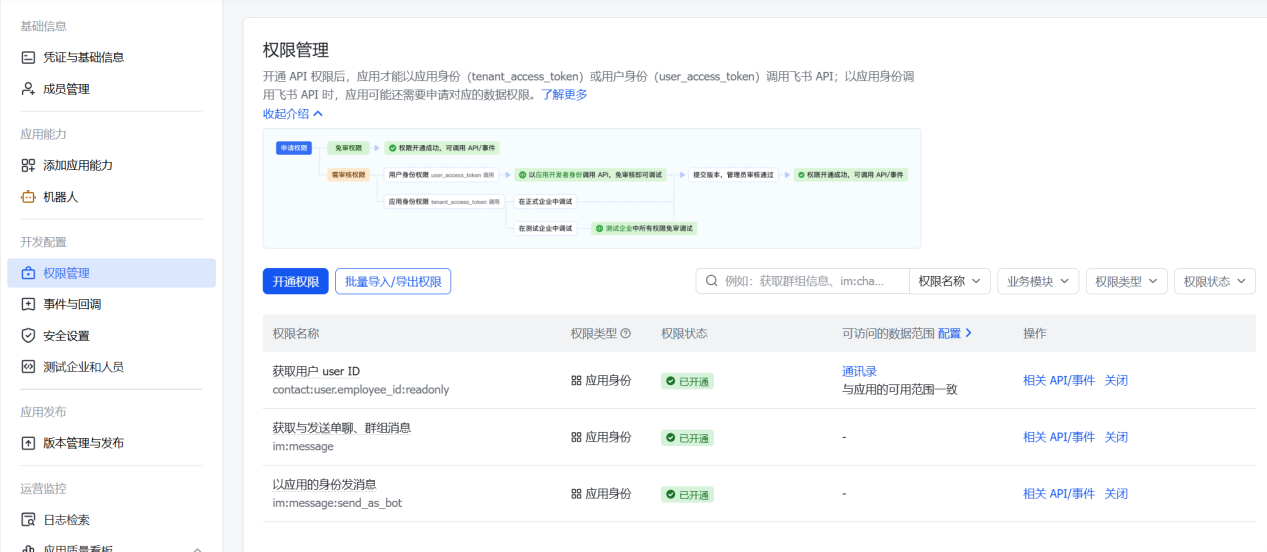This screenshot has height=552, width=1267.
Task: Click the 添加应用能力 grid icon
Action: coord(28,165)
